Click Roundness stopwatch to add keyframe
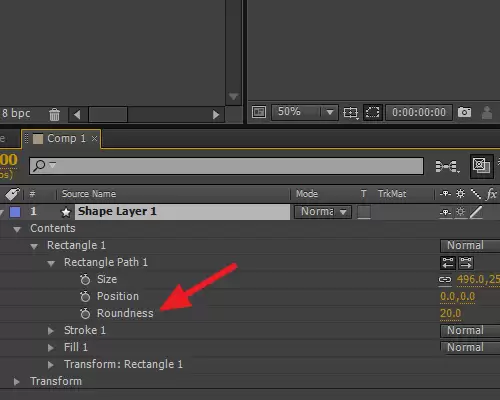This screenshot has height=400, width=500. coord(85,313)
